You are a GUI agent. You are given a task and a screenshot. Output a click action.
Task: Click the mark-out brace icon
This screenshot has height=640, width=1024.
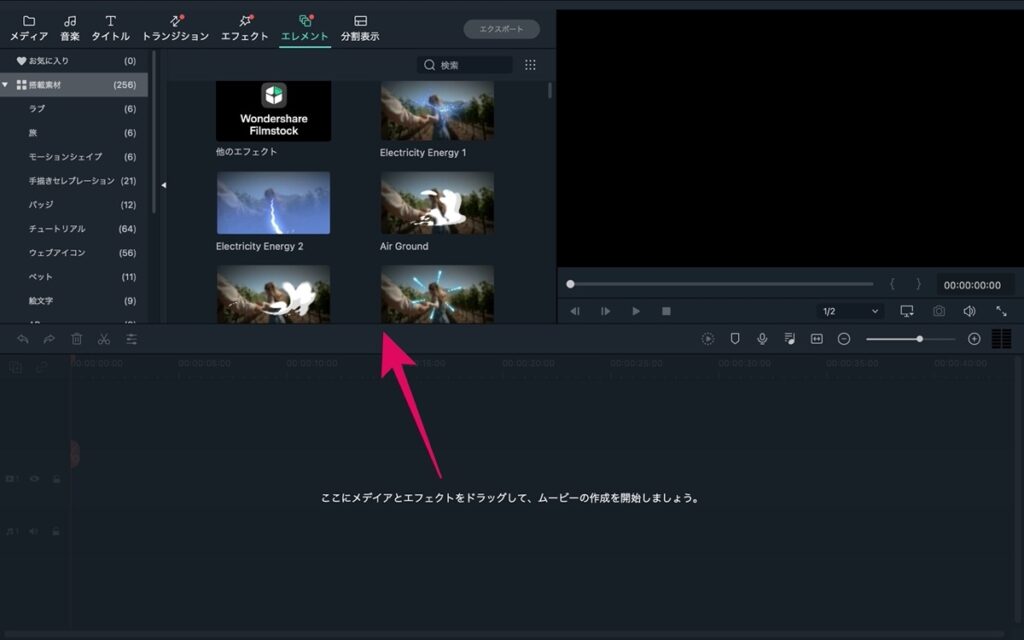point(918,284)
